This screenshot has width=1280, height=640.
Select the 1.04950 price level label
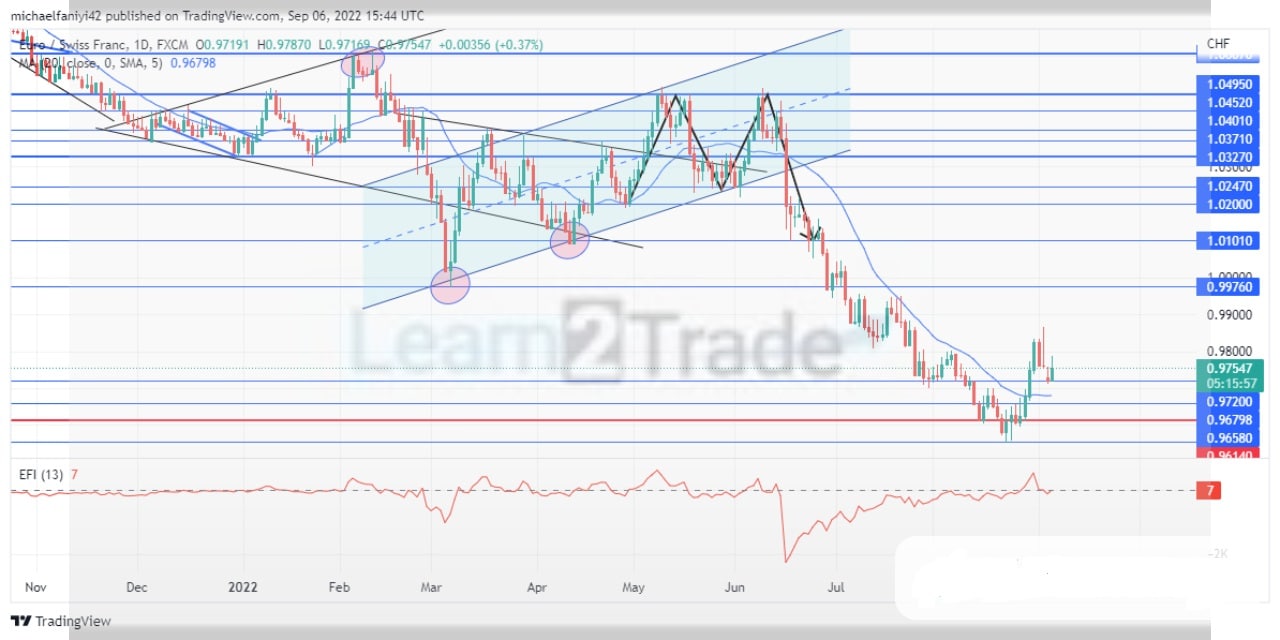point(1226,87)
